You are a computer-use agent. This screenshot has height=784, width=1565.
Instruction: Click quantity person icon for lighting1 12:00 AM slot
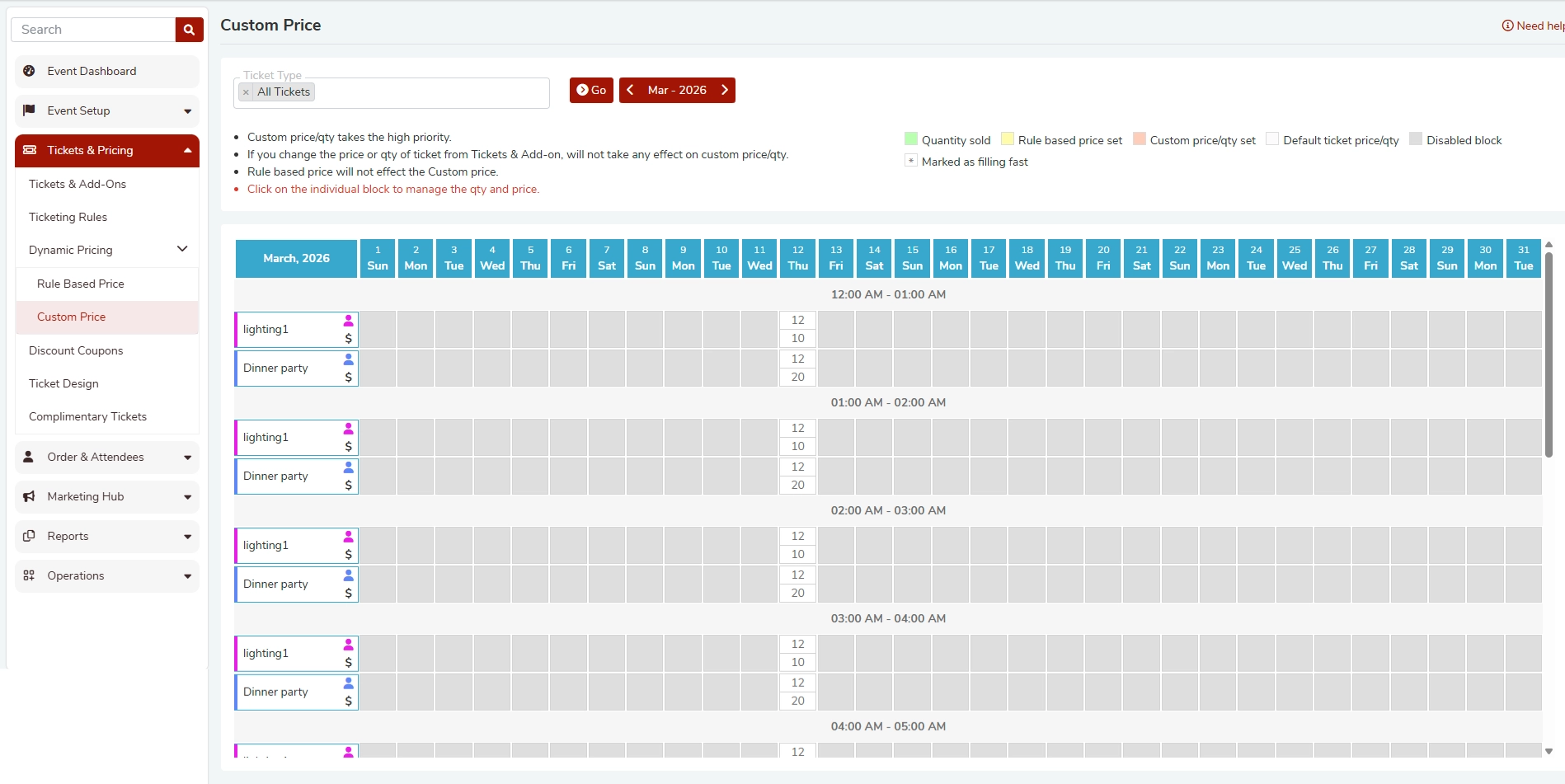pos(349,320)
